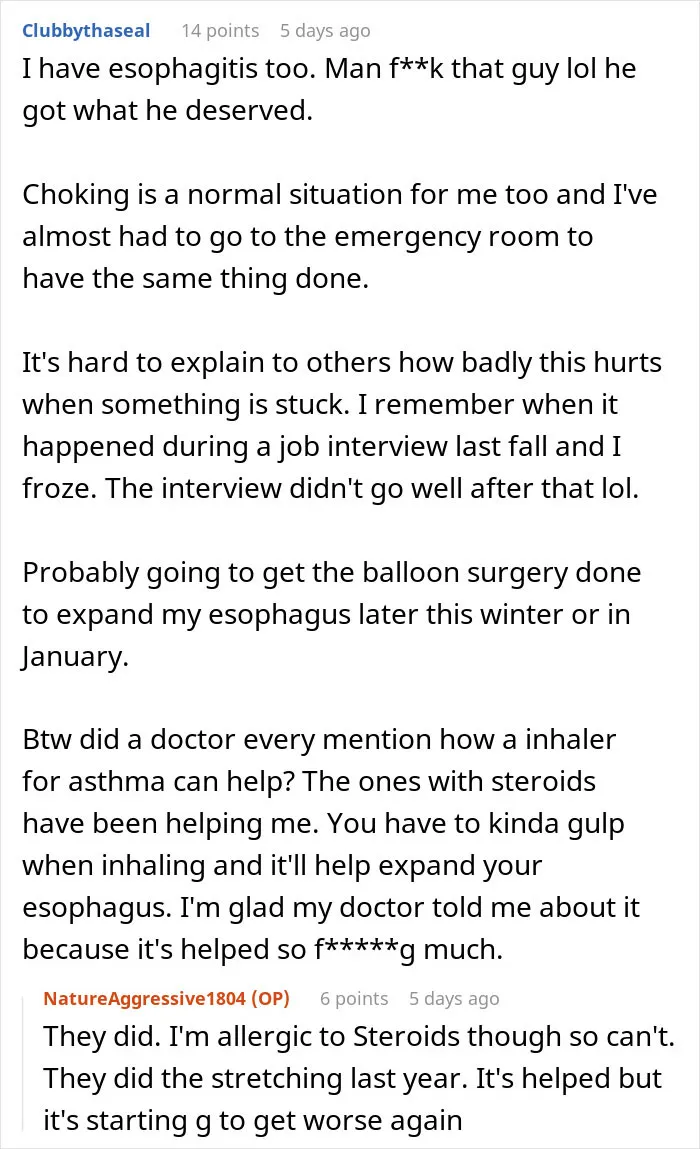Open the reply's '5 days ago' timestamp

[454, 999]
